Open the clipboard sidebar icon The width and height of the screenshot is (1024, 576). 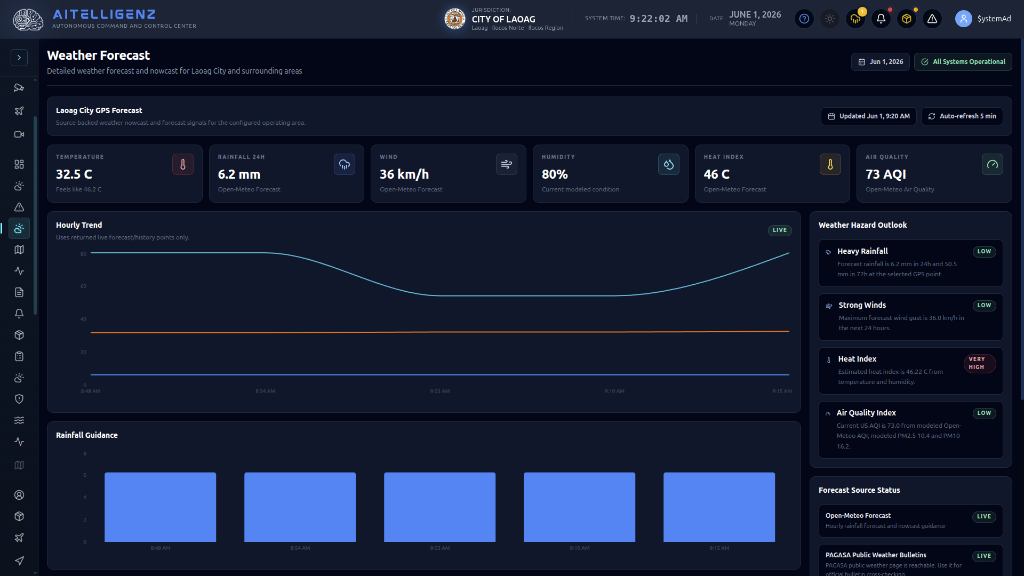pos(19,356)
